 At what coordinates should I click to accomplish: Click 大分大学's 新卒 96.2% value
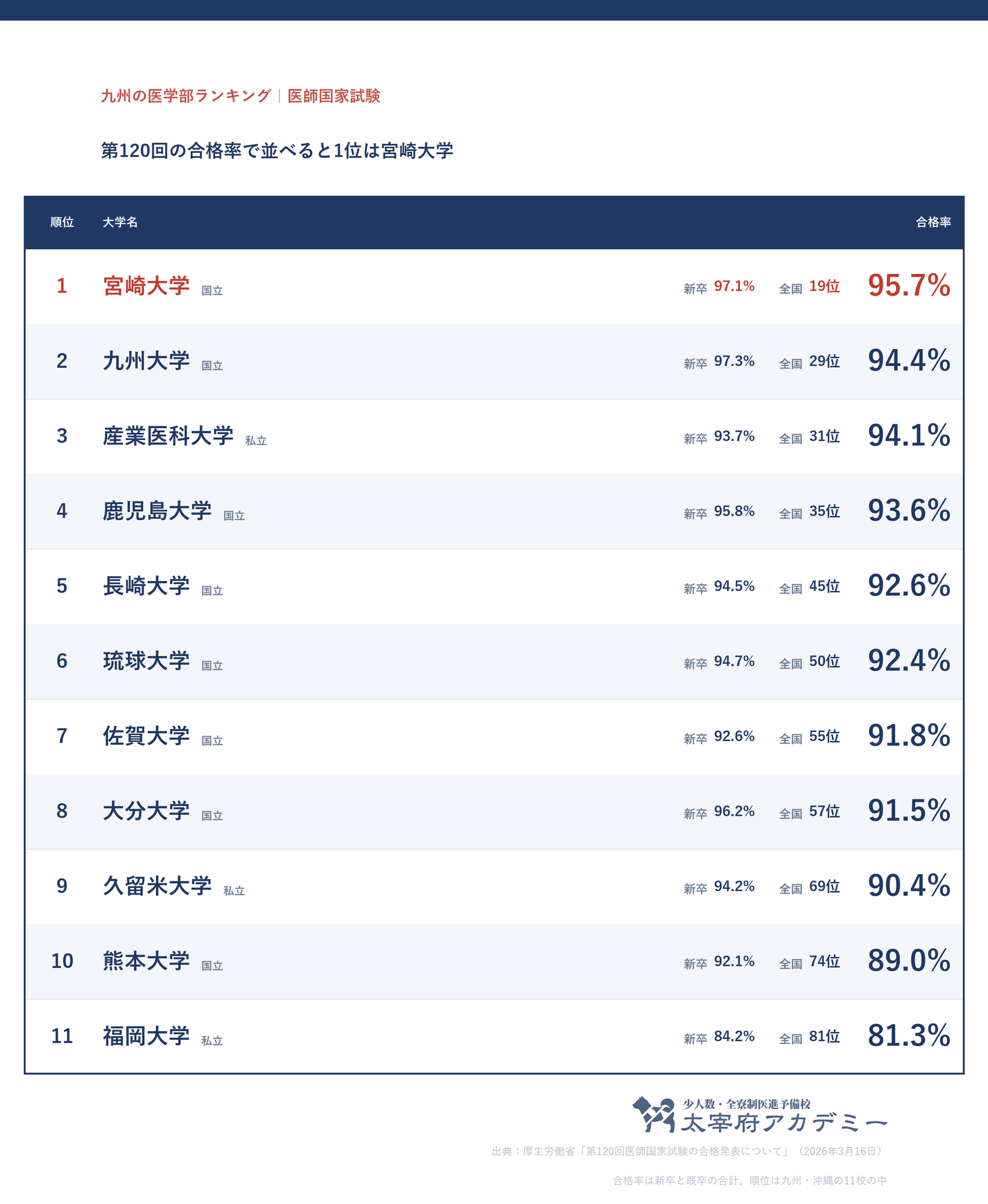[x=734, y=811]
